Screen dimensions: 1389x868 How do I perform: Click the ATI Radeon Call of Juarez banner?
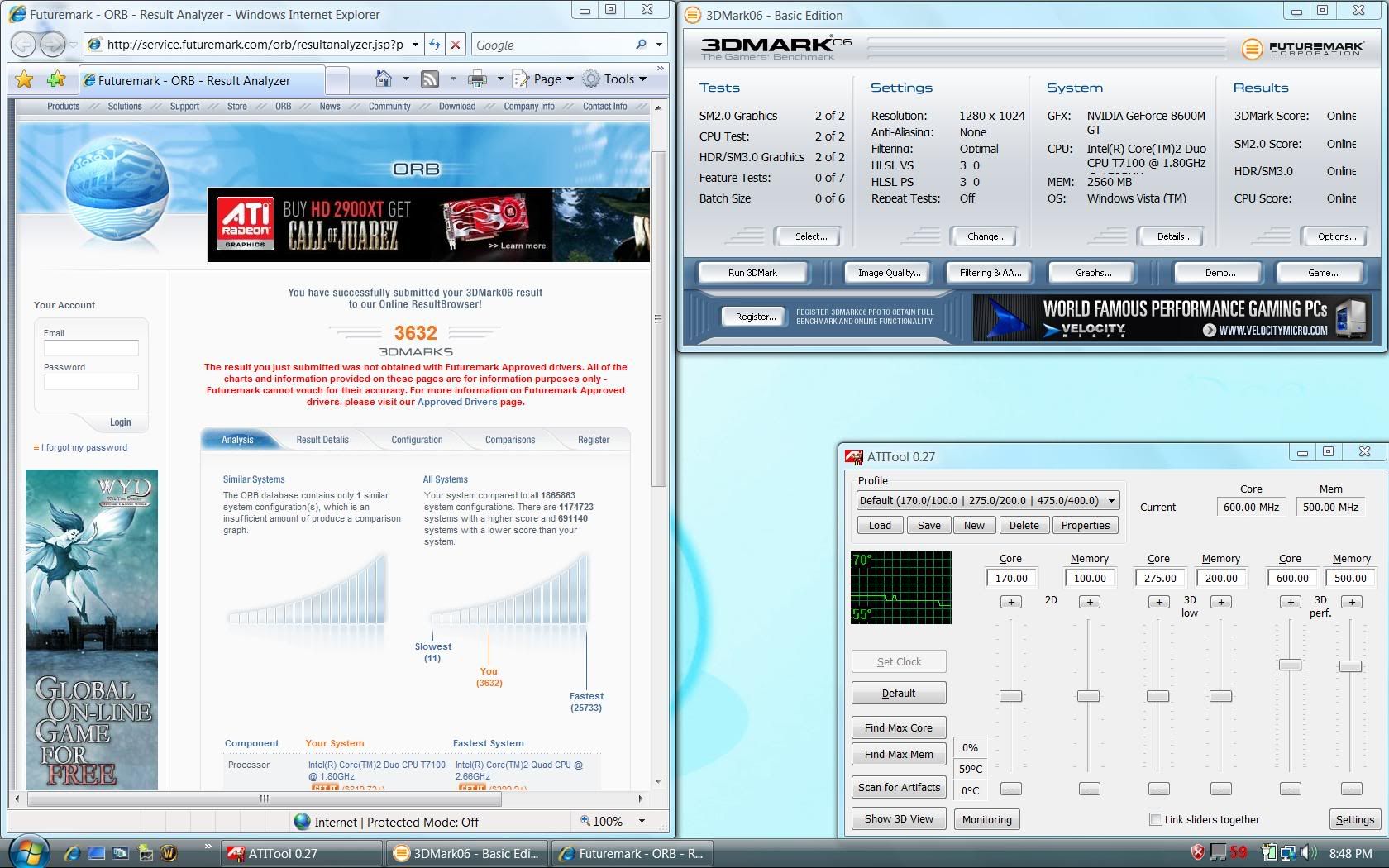click(x=428, y=225)
